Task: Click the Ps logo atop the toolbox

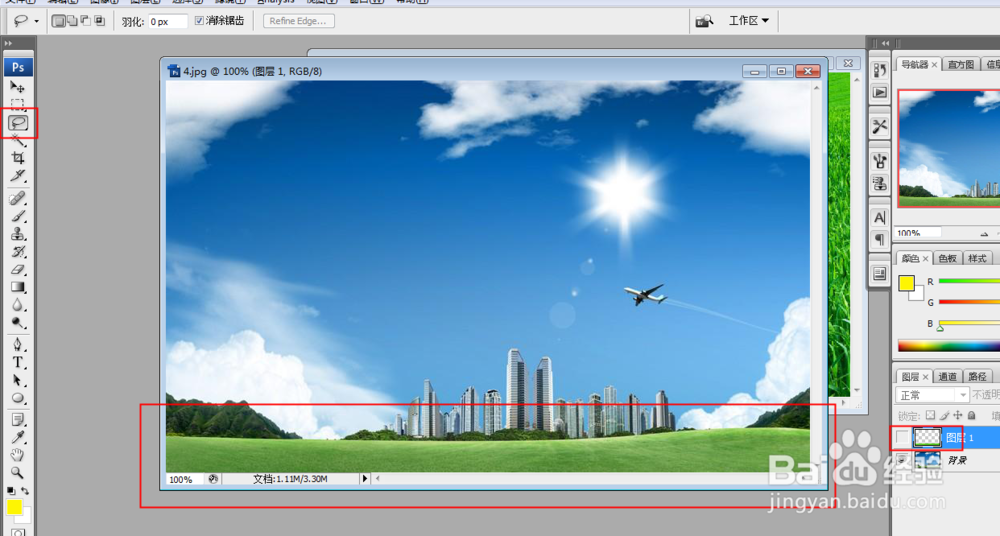Action: click(x=18, y=66)
